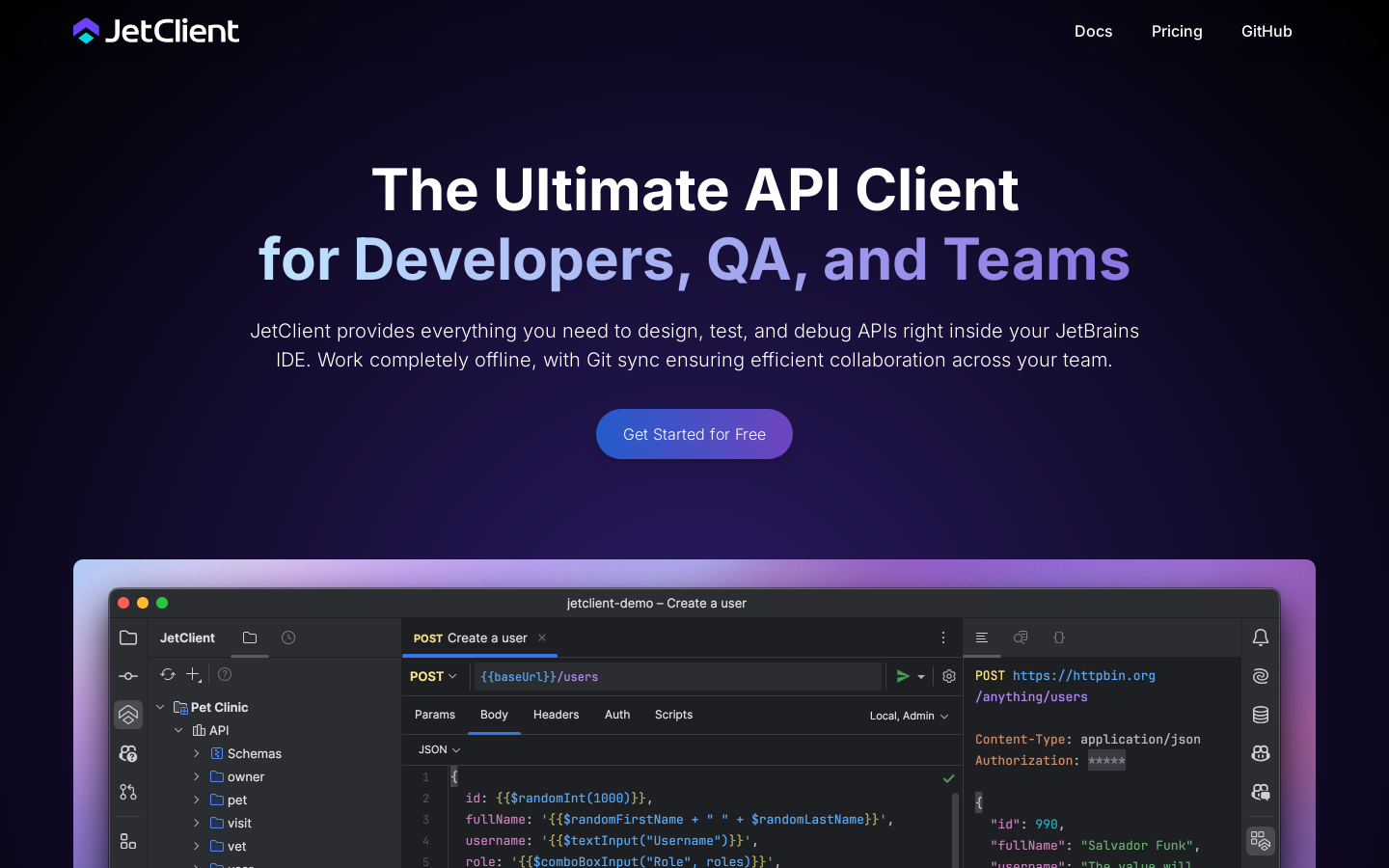Click the masked Authorization value
This screenshot has height=868, width=1389.
coord(1106,760)
